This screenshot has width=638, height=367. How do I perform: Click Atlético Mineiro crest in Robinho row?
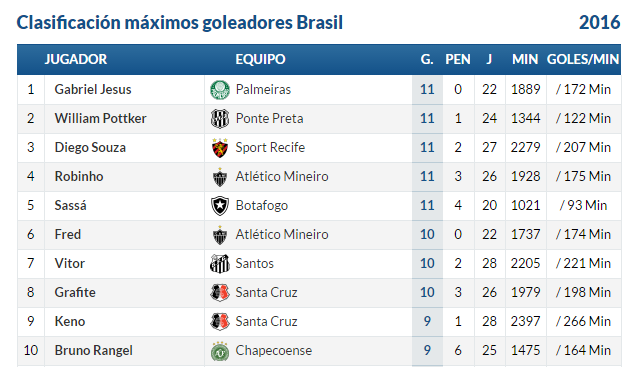tap(220, 177)
